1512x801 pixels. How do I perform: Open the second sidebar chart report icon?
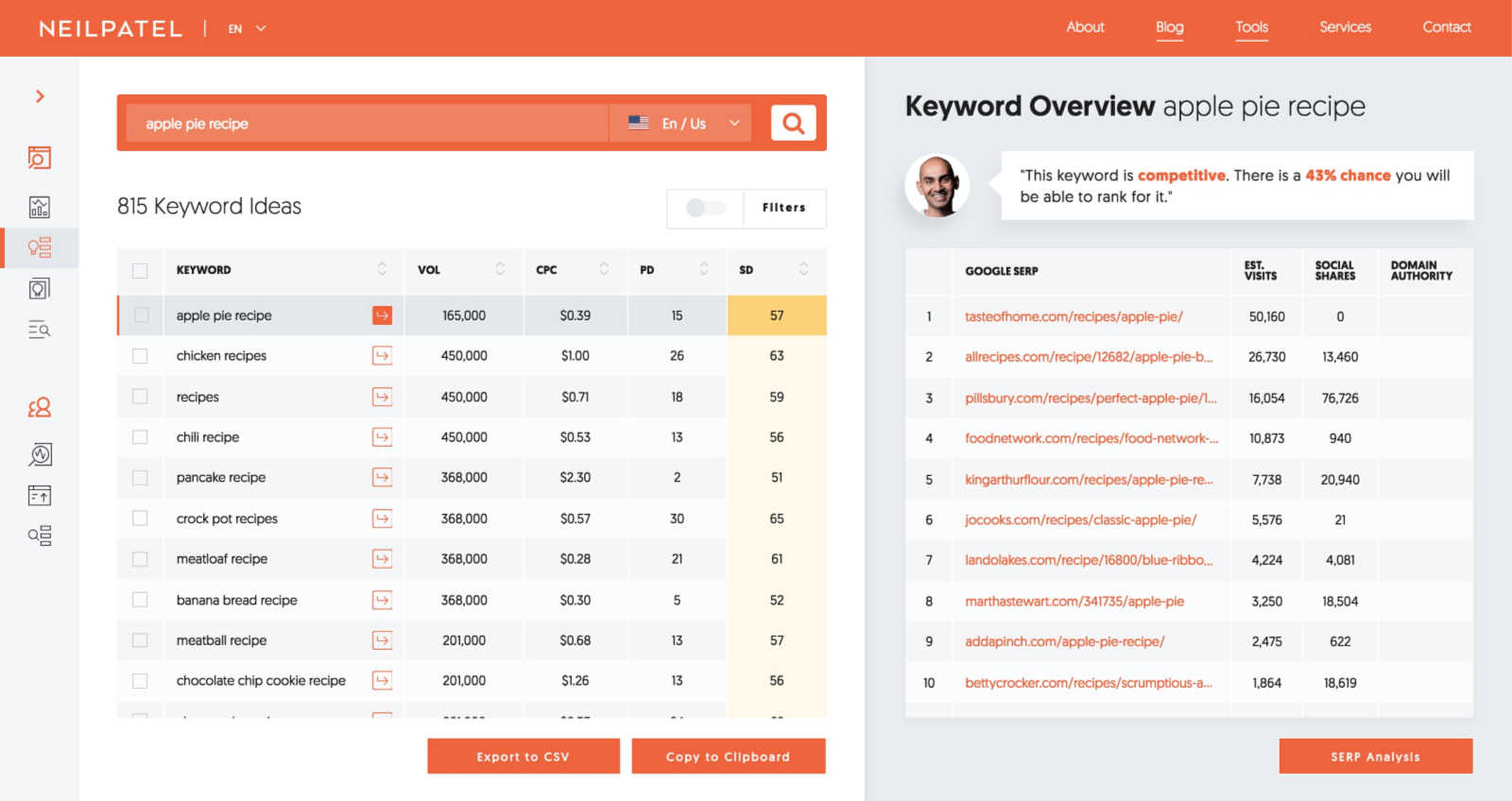[x=40, y=207]
